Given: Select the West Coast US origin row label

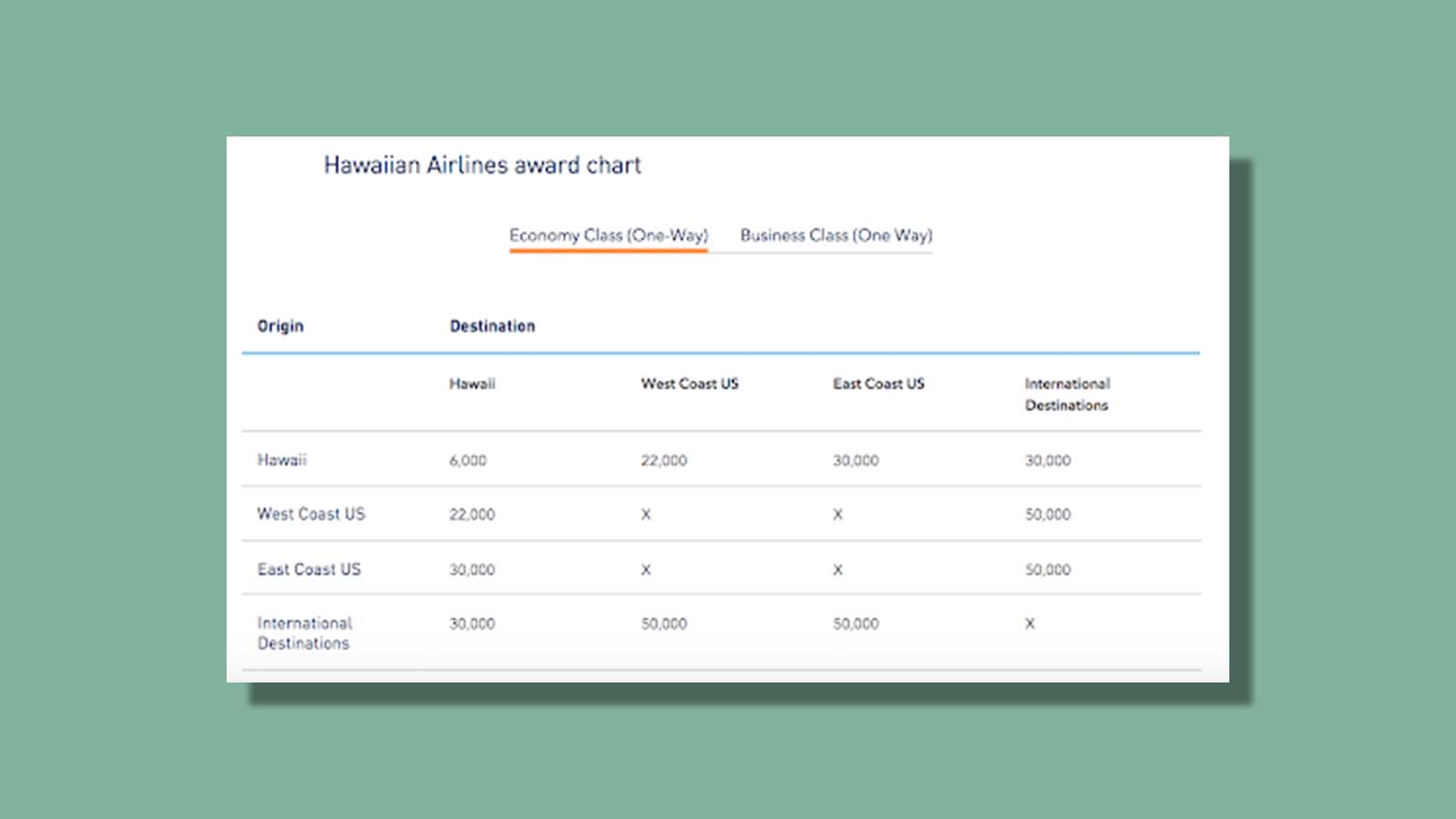Looking at the screenshot, I should (x=311, y=514).
